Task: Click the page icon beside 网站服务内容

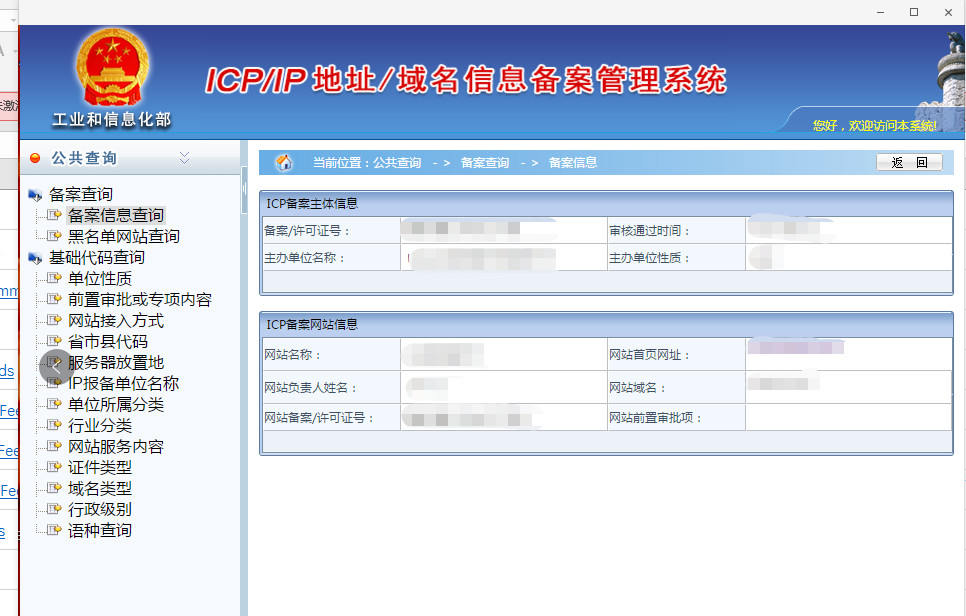Action: [x=54, y=446]
